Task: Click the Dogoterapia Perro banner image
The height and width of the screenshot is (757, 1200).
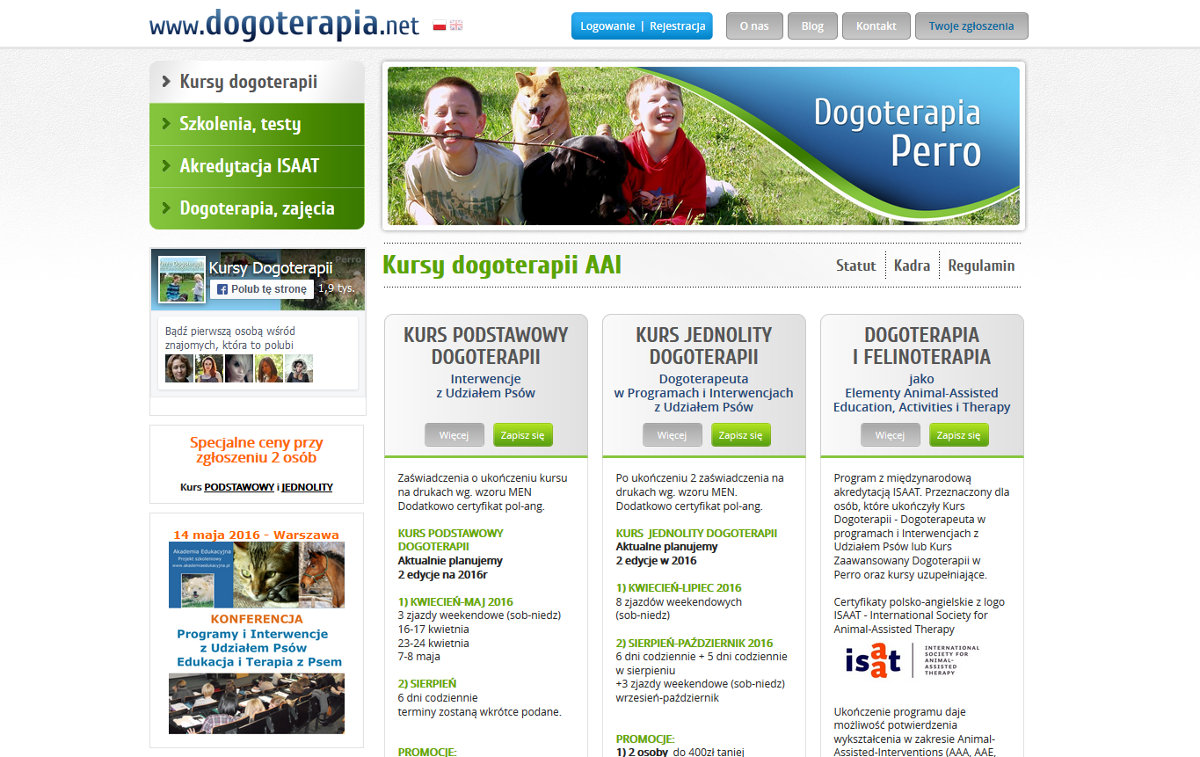Action: tap(704, 146)
